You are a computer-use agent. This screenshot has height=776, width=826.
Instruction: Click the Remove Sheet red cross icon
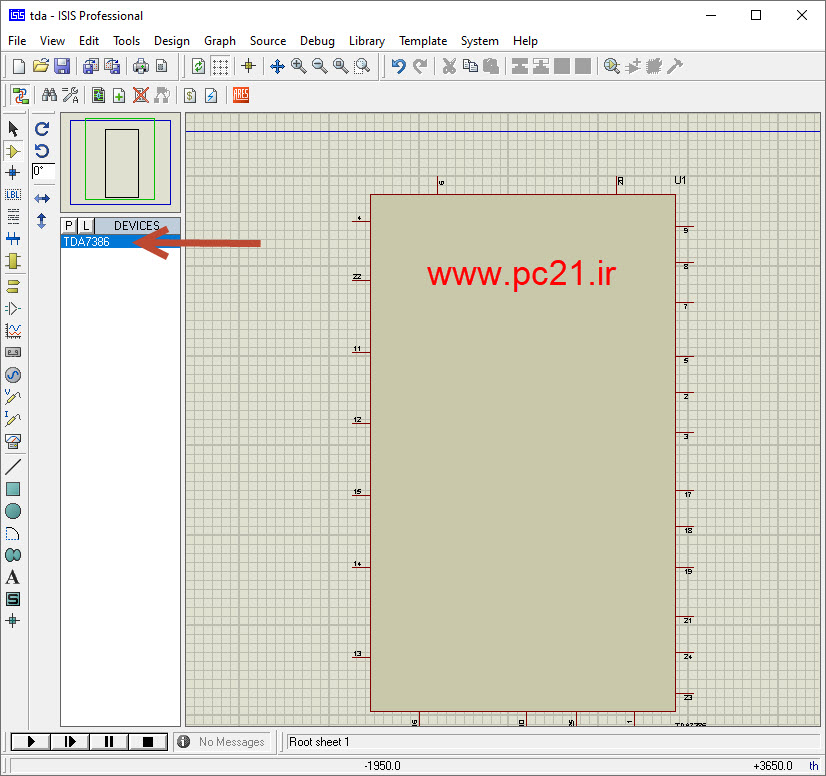[141, 95]
